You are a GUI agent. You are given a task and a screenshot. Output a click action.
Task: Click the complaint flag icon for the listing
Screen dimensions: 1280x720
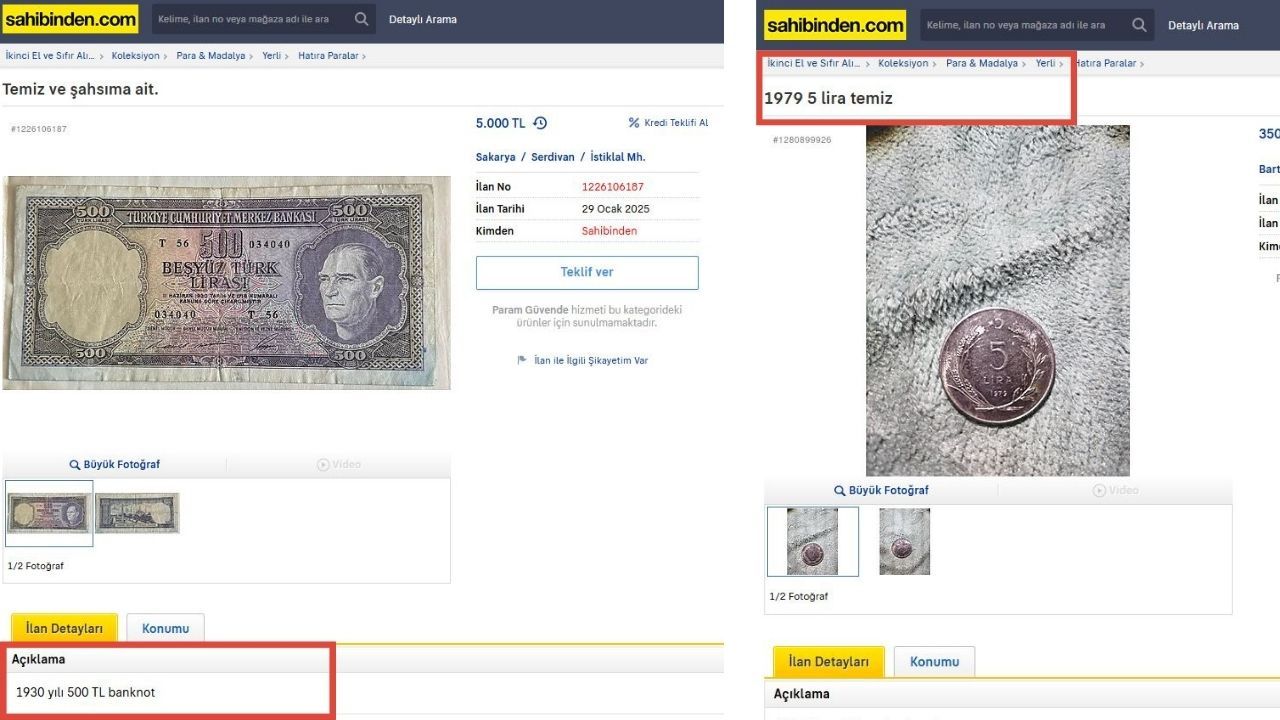522,360
